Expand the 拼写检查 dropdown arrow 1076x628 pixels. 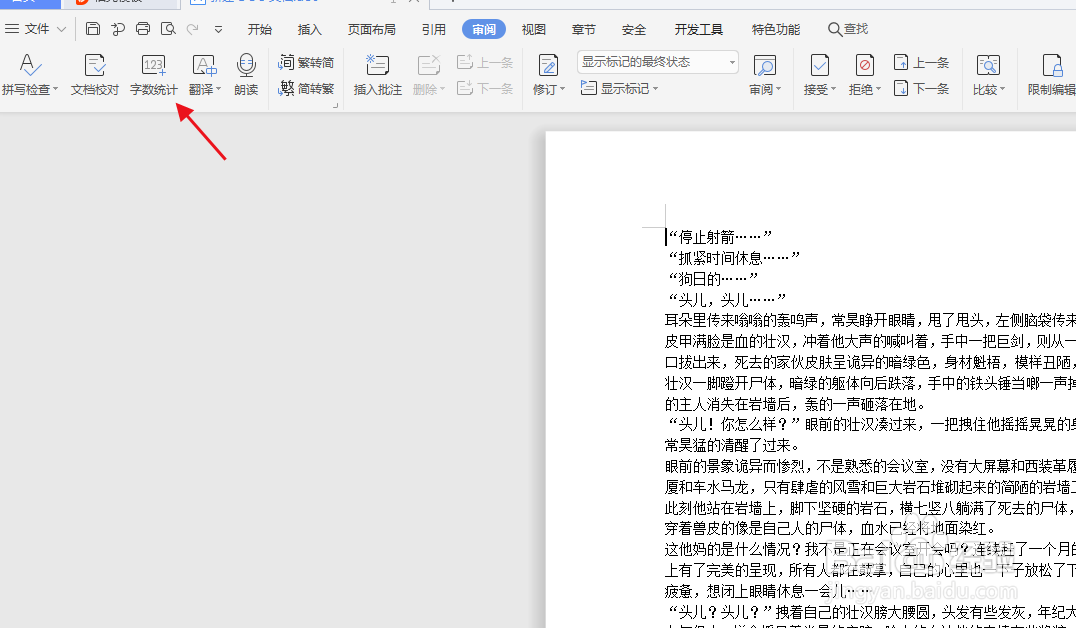click(56, 89)
